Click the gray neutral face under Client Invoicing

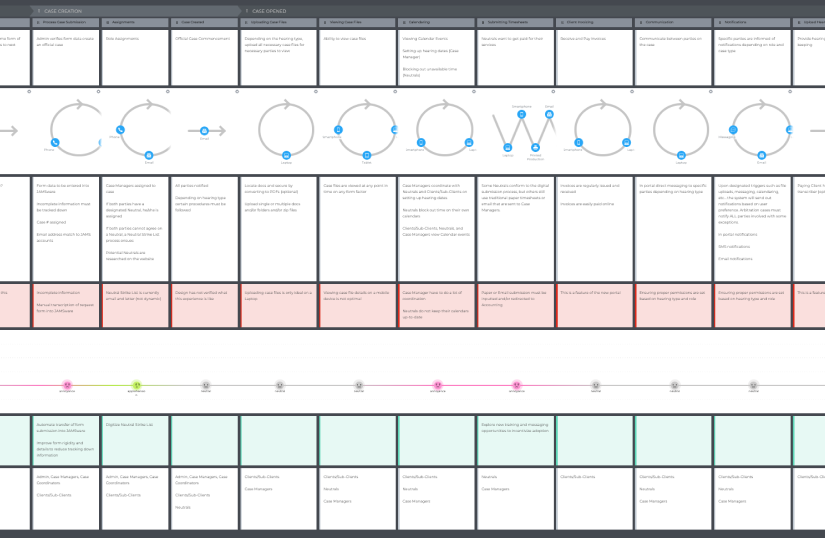click(x=595, y=384)
